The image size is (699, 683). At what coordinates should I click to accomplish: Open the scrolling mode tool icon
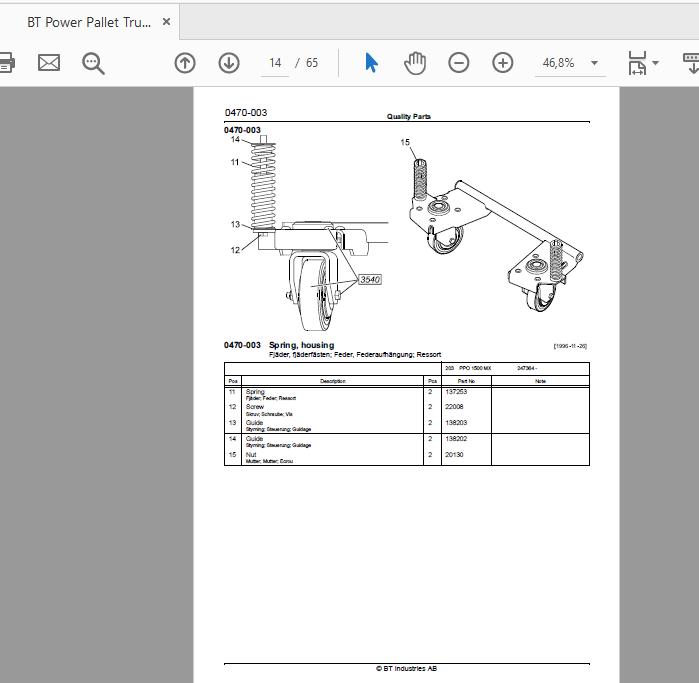point(691,63)
